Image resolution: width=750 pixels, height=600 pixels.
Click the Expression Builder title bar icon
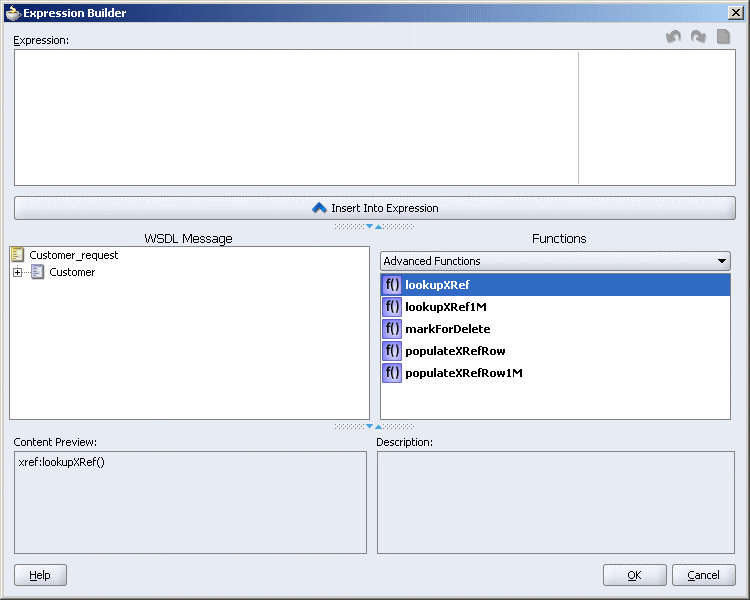coord(12,13)
